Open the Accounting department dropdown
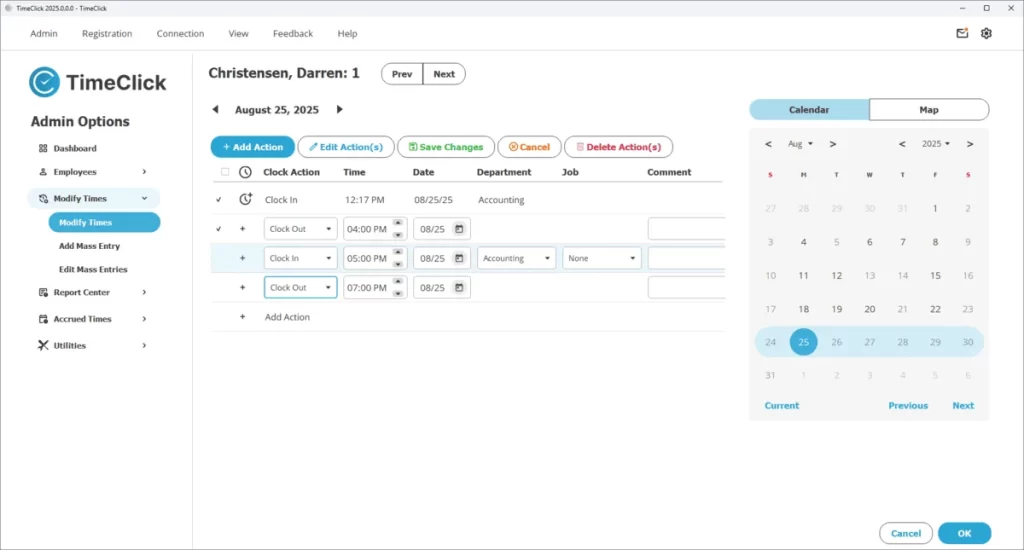Viewport: 1024px width, 550px height. click(x=516, y=258)
